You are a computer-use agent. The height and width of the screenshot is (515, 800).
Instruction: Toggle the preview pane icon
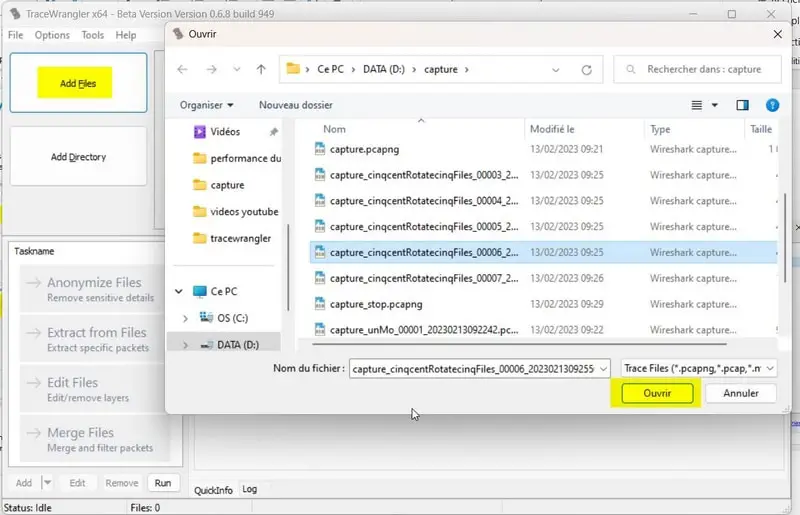coord(742,105)
